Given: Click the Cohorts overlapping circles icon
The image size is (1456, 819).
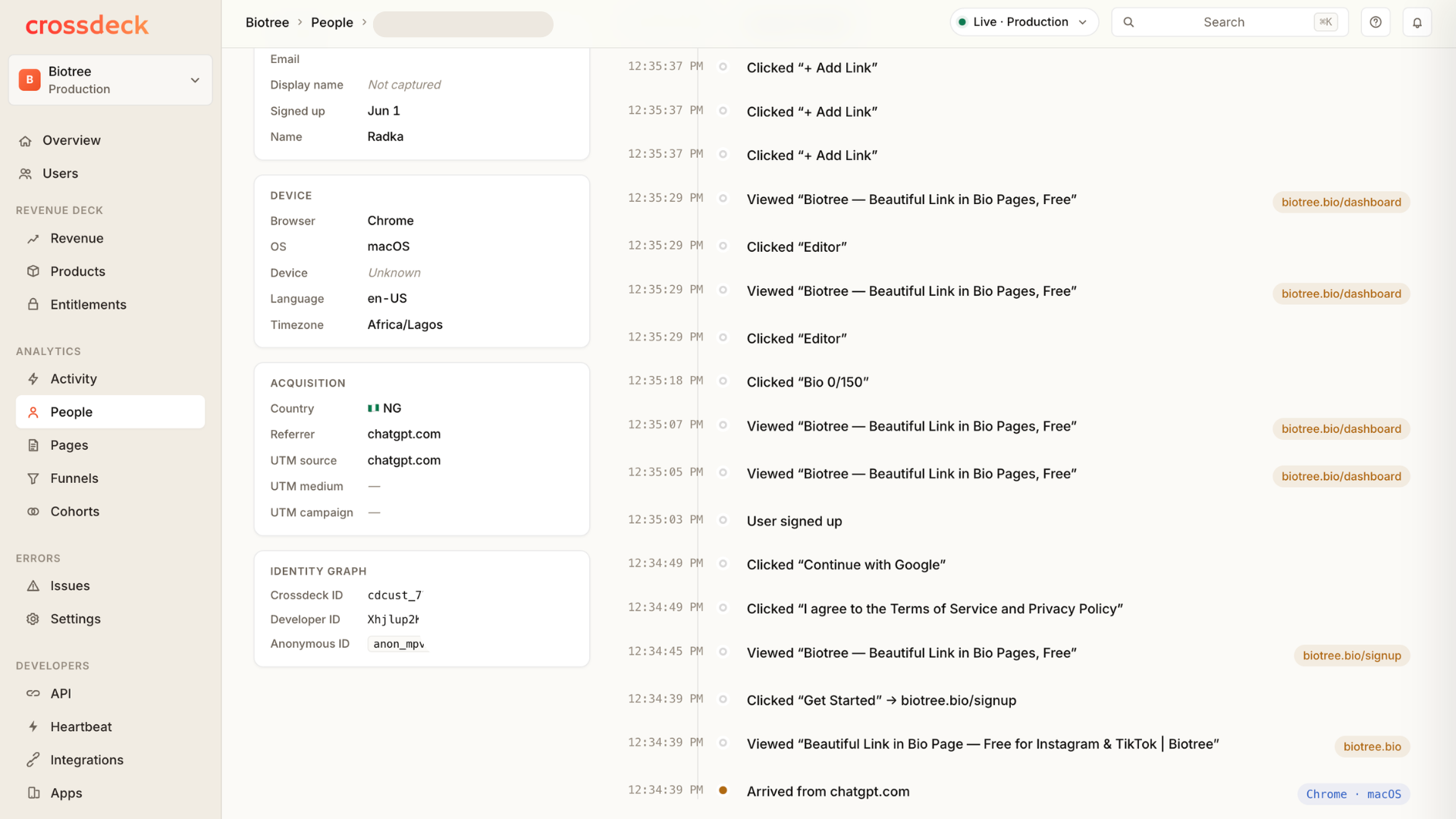Looking at the screenshot, I should coord(33,512).
